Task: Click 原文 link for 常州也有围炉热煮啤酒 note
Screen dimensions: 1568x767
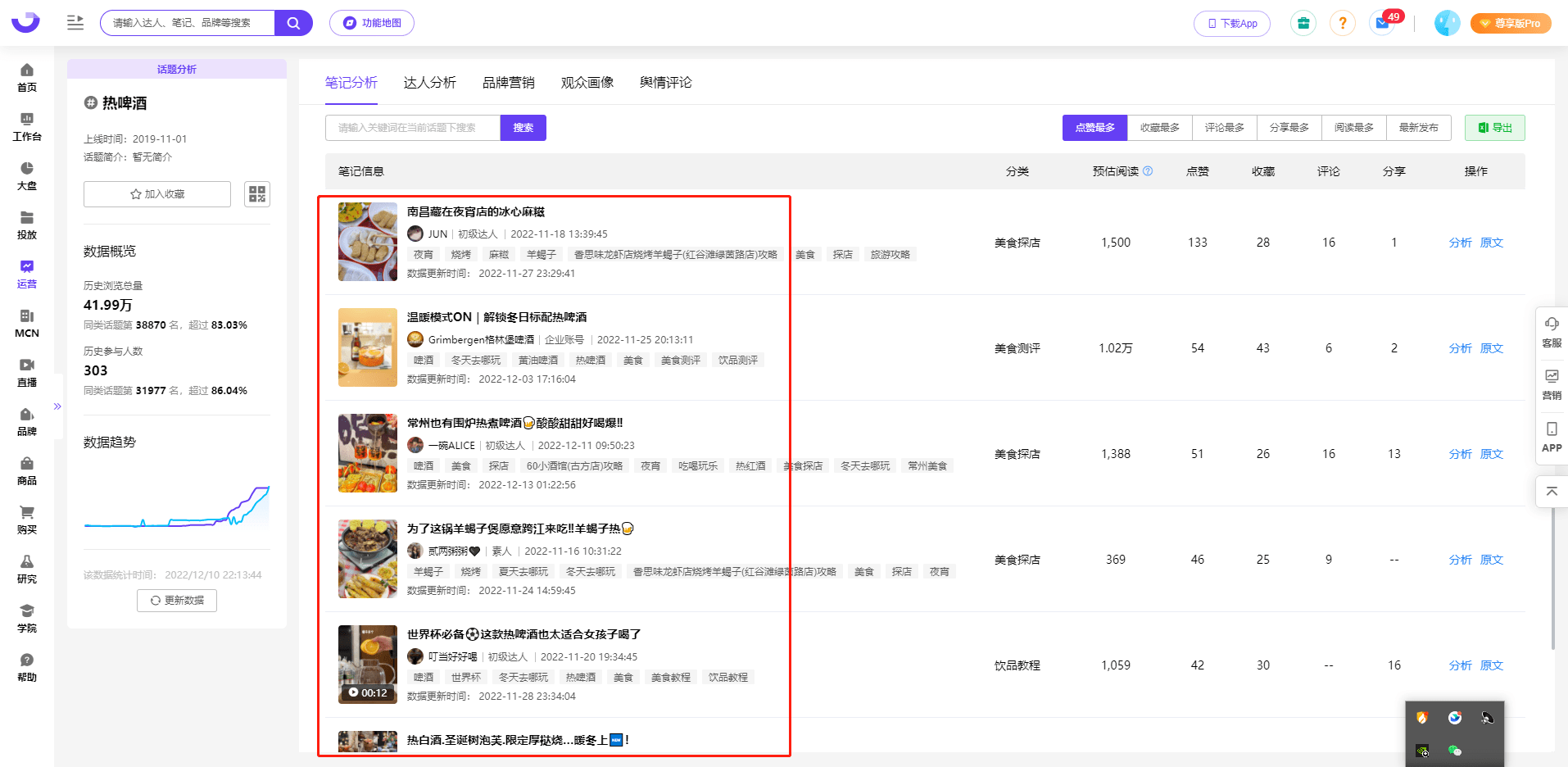Action: pos(1492,454)
